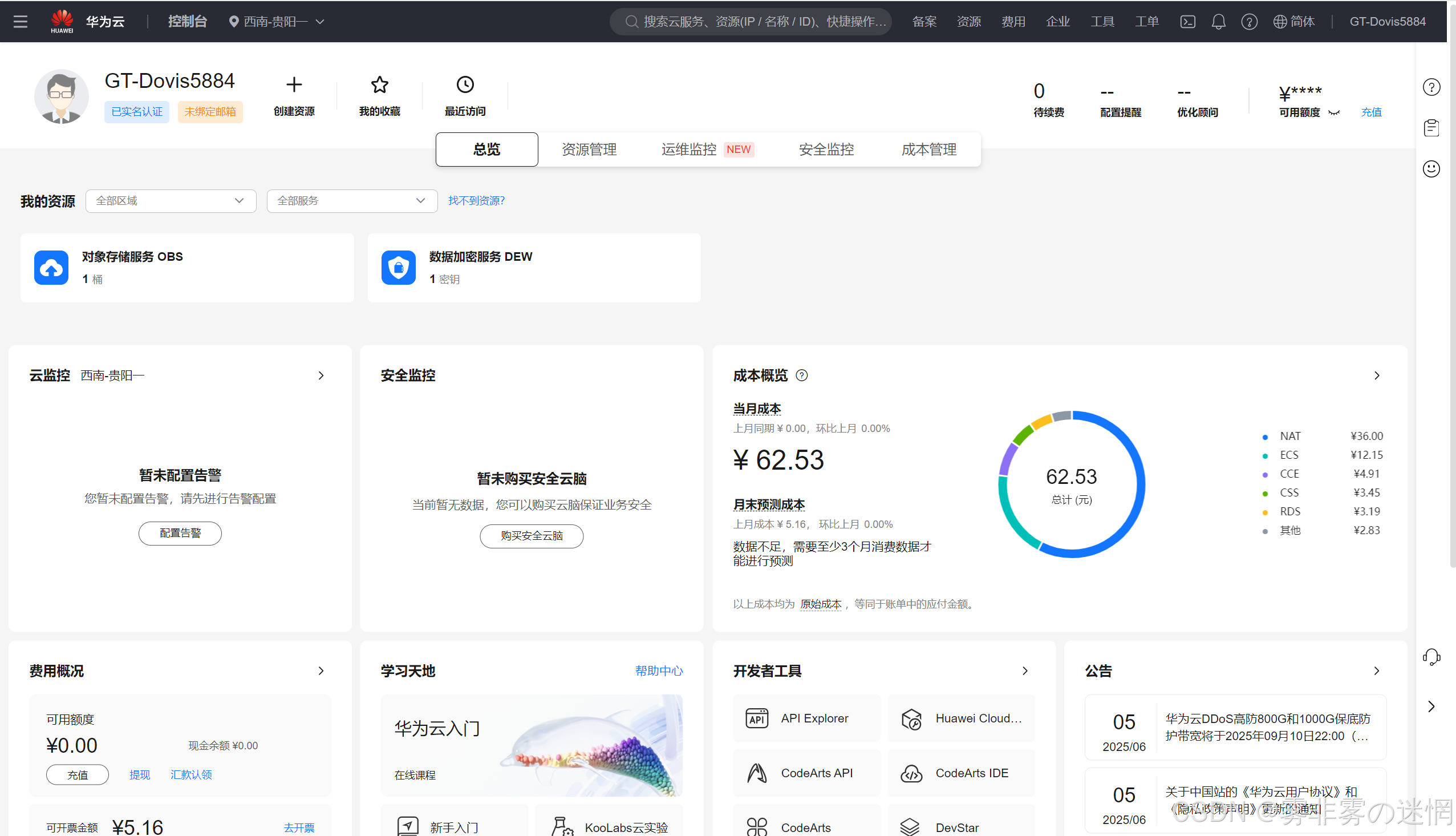Click the 找不到资源? link
This screenshot has height=836, width=1456.
477,201
